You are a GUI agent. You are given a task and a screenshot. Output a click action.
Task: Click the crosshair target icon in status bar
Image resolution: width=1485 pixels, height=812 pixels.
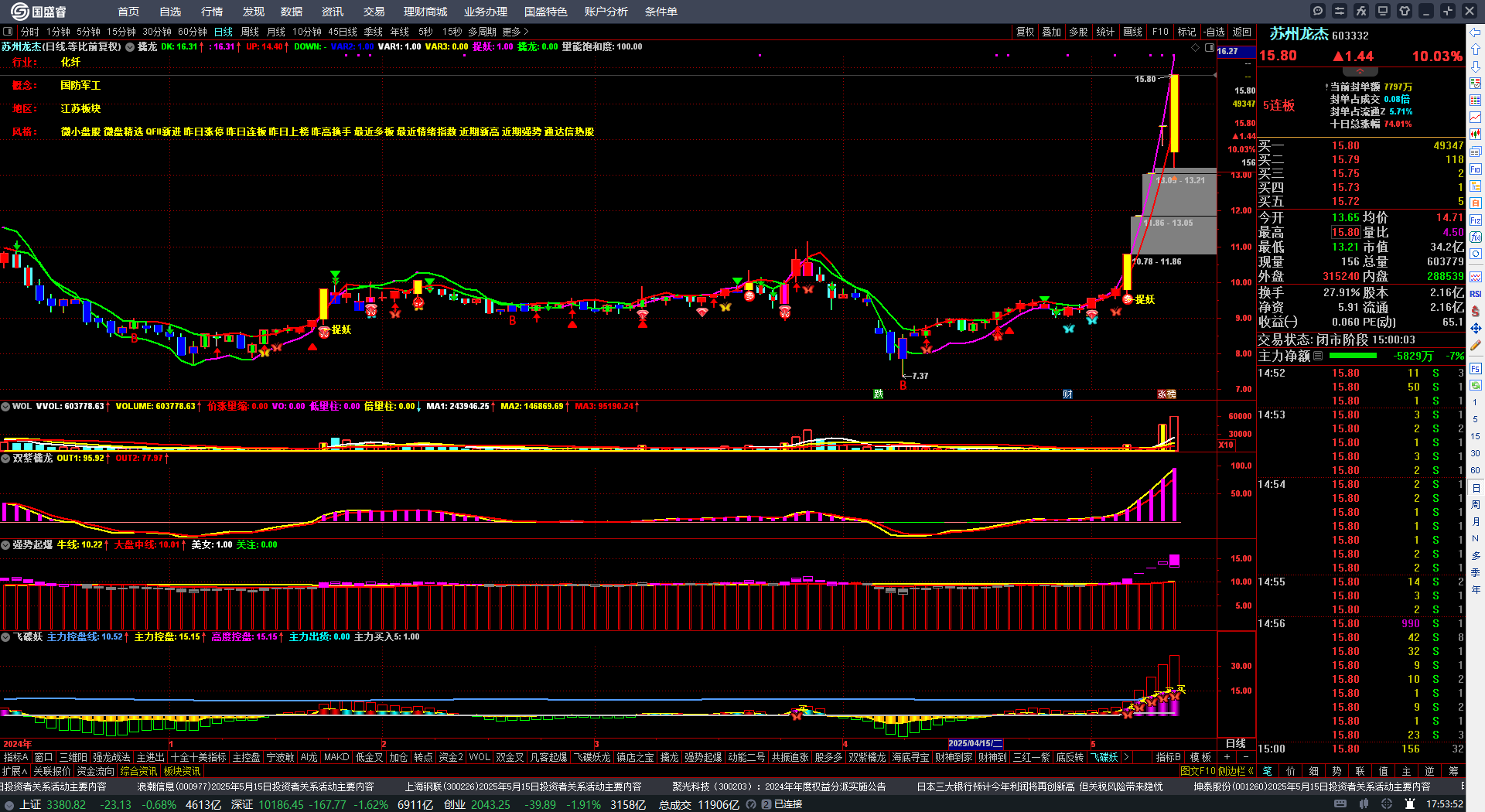(x=1388, y=804)
